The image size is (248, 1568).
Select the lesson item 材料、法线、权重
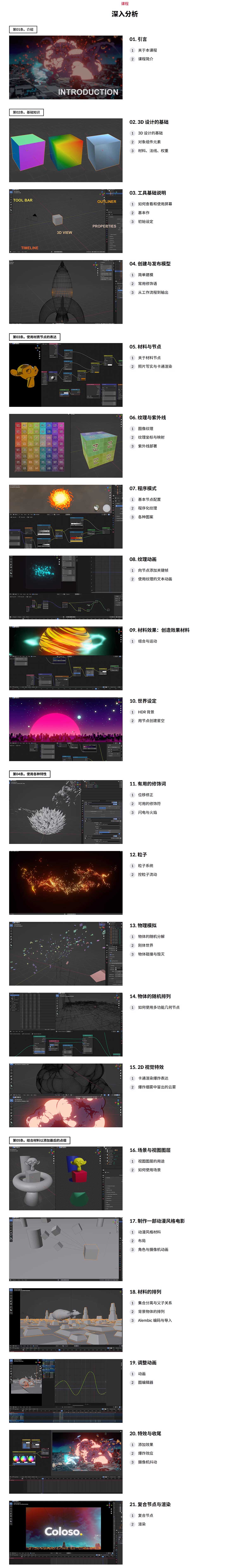(153, 151)
